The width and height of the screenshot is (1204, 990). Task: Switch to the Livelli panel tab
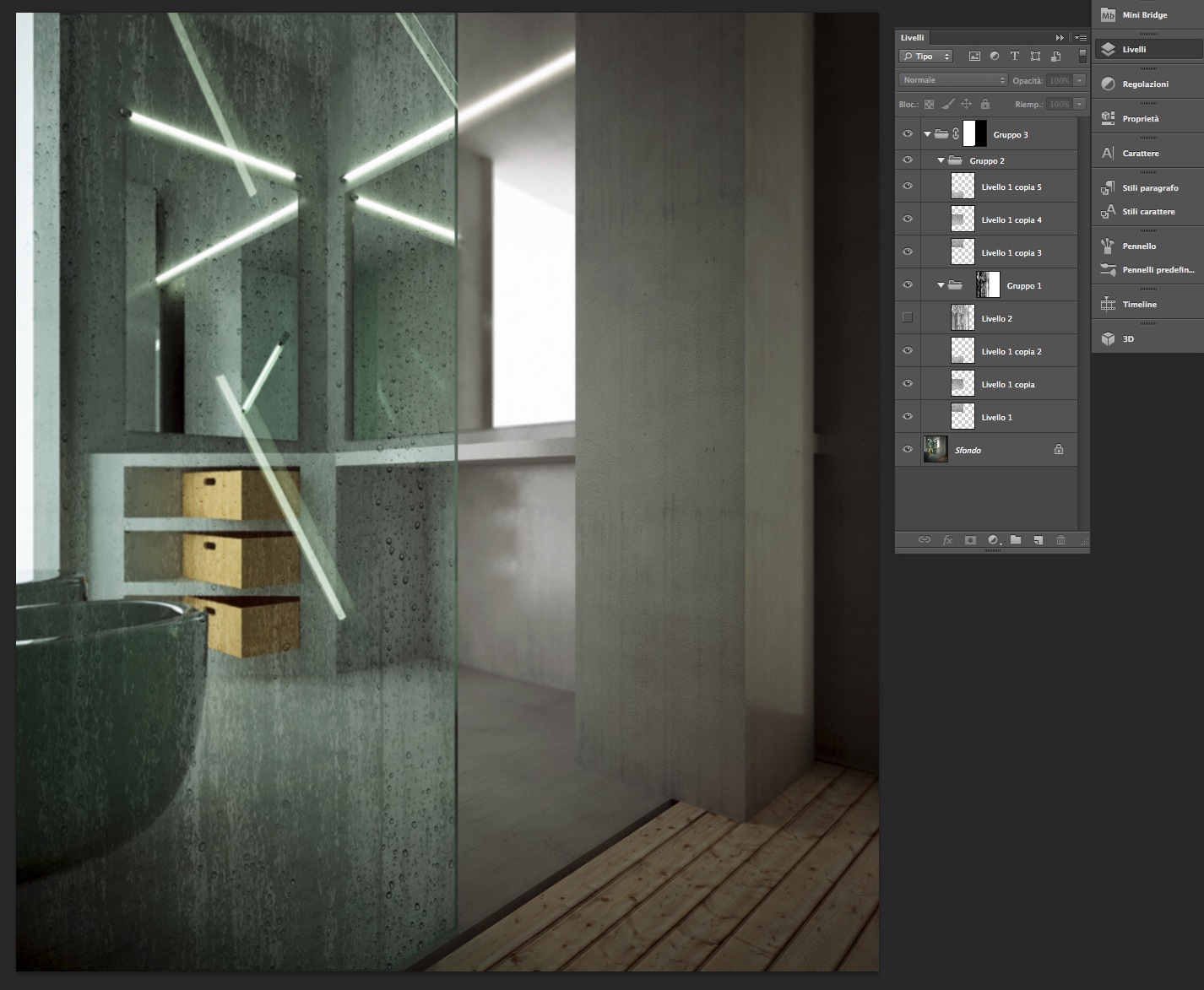(912, 37)
